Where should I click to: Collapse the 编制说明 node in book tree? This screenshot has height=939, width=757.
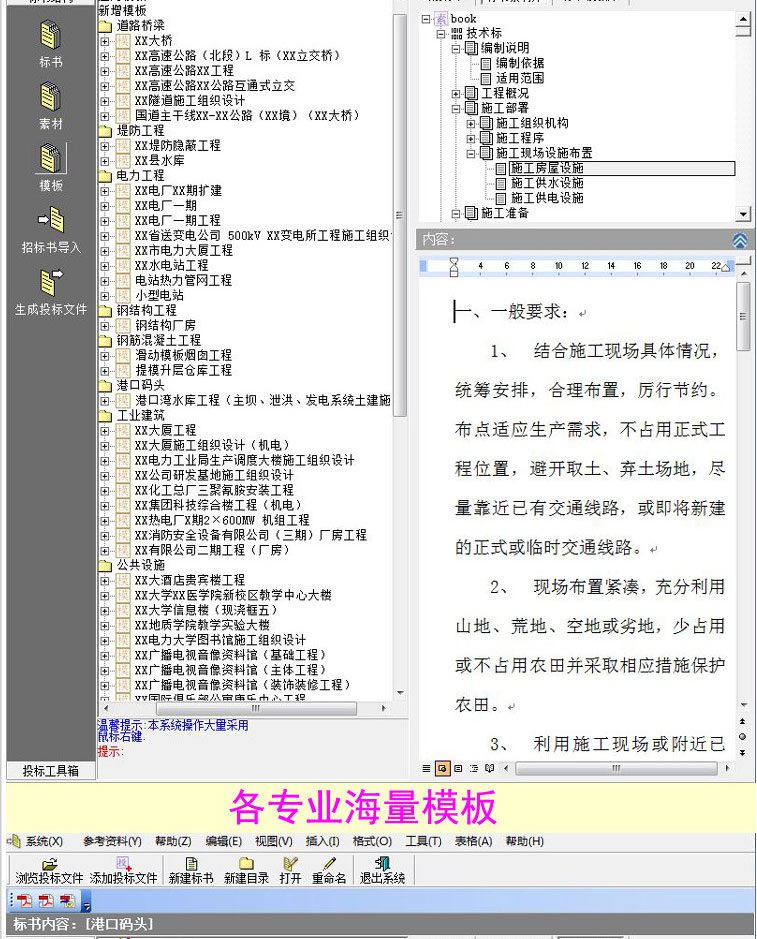pos(456,49)
